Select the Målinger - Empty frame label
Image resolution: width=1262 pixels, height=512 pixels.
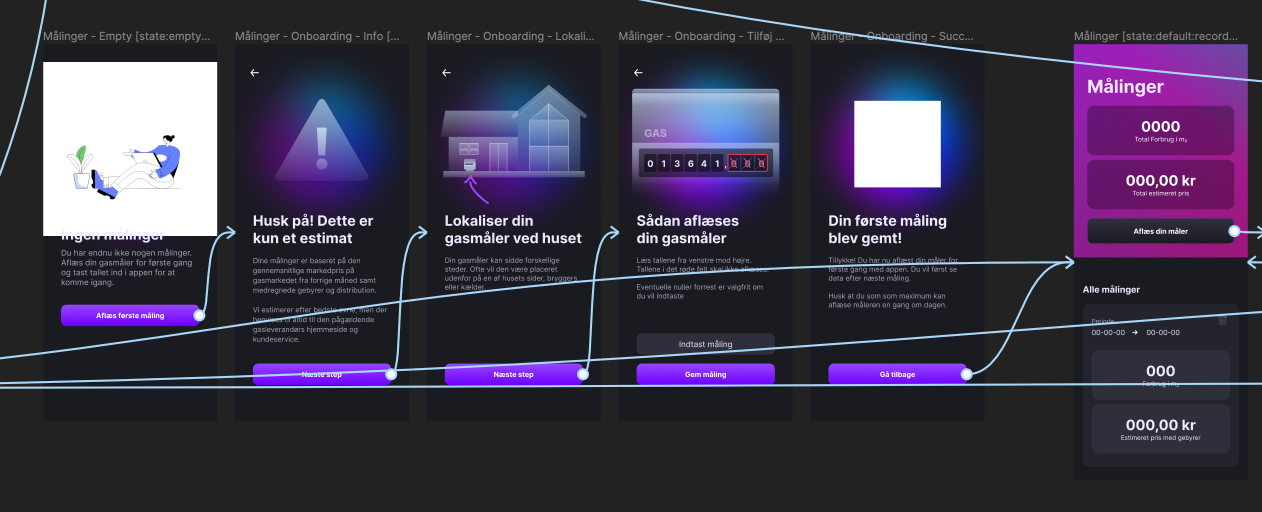[127, 36]
